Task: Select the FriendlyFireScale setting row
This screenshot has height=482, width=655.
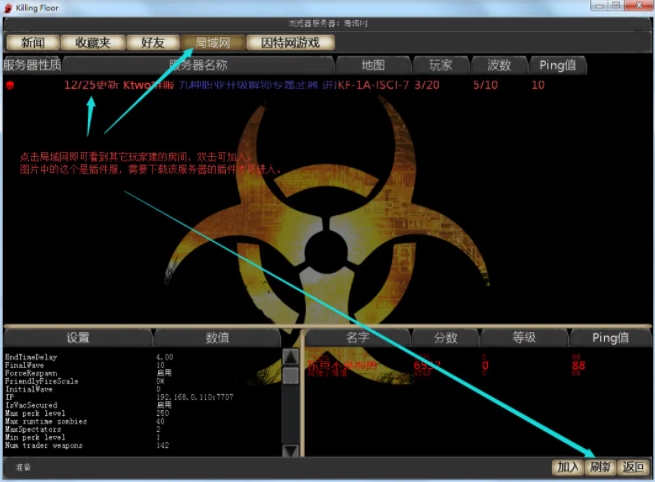Action: pyautogui.click(x=142, y=381)
